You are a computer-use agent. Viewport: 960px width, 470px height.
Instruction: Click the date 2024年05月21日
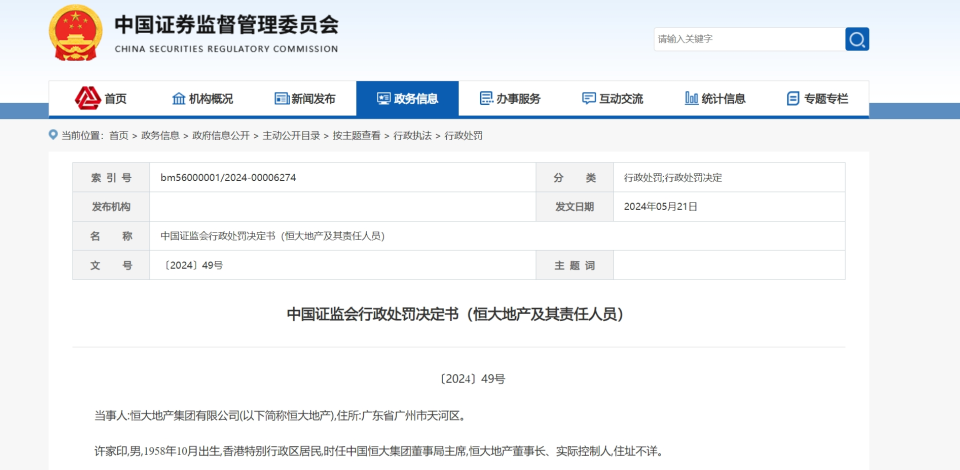(x=661, y=207)
